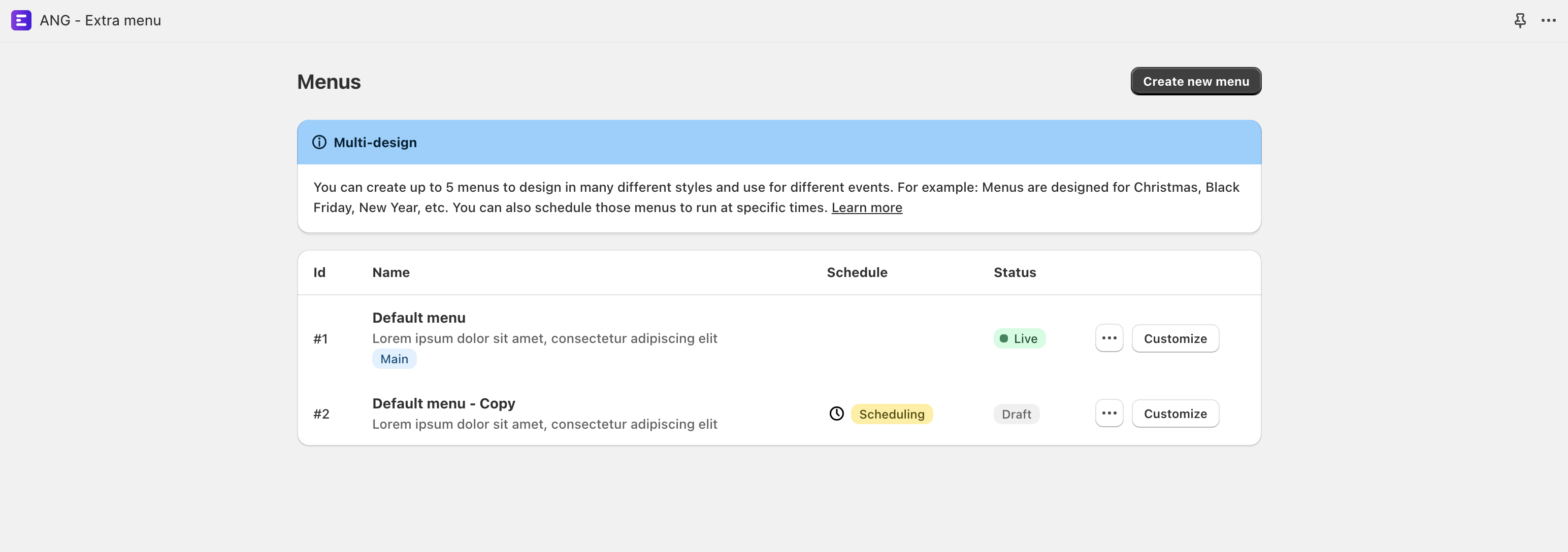The height and width of the screenshot is (552, 1568).
Task: Click the Status column header
Action: [1014, 272]
